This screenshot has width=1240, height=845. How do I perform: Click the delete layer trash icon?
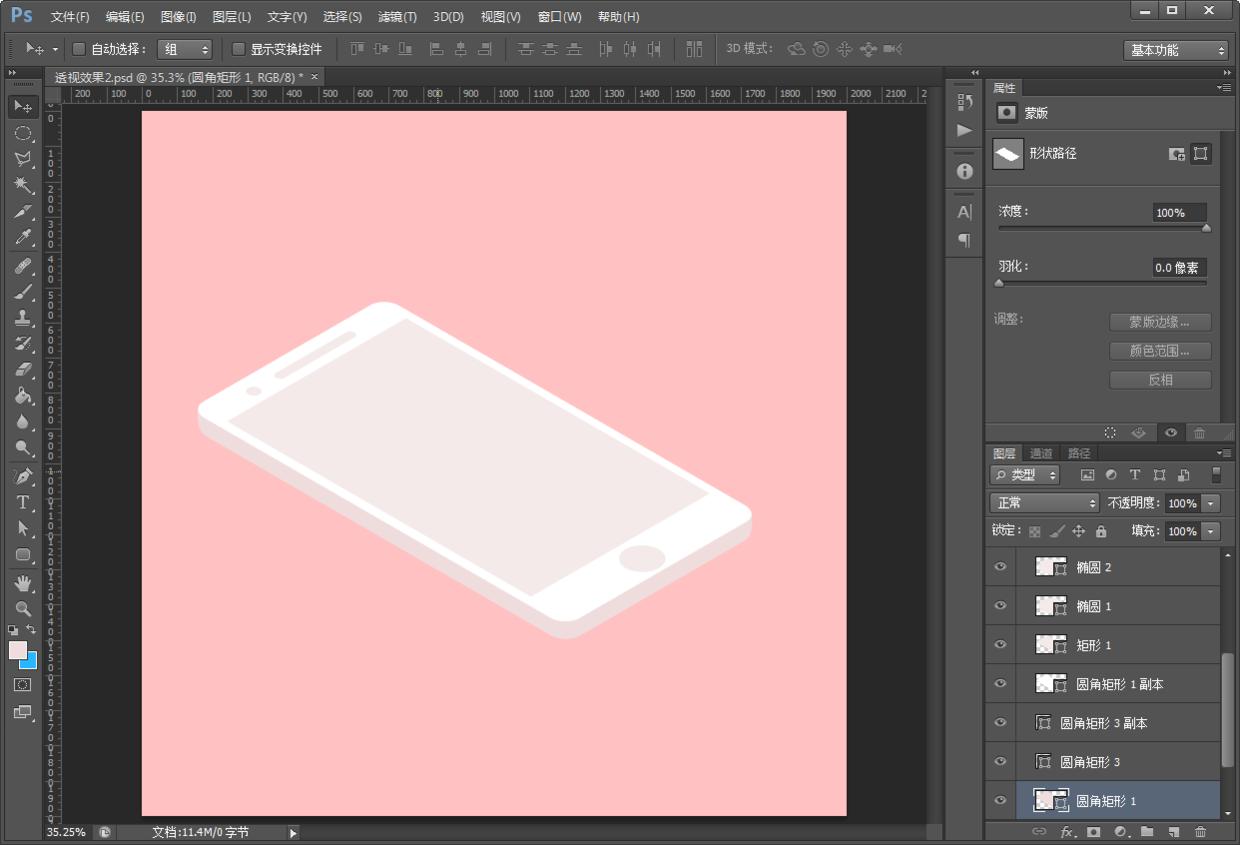pos(1200,831)
